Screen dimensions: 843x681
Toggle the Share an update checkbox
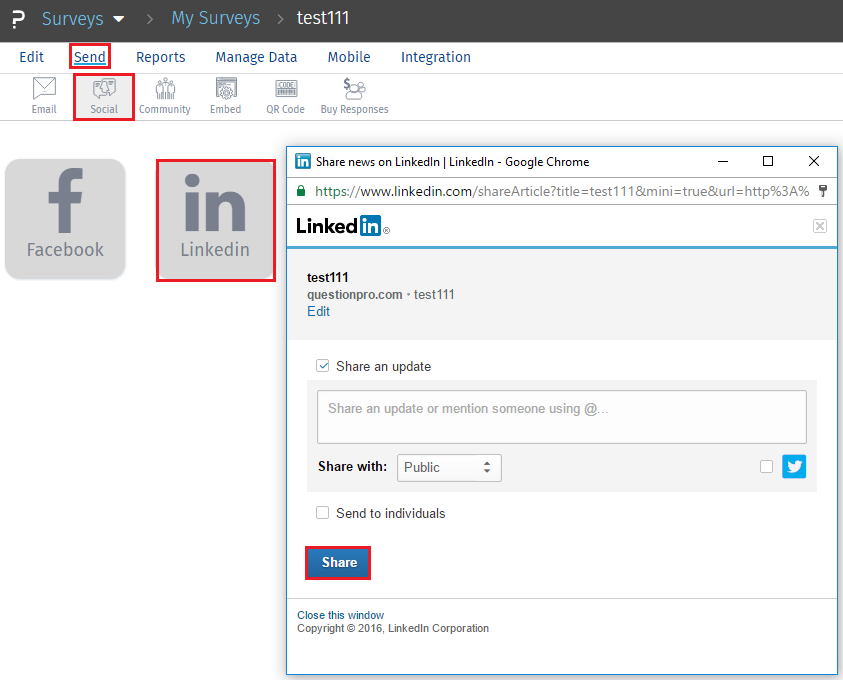point(323,366)
